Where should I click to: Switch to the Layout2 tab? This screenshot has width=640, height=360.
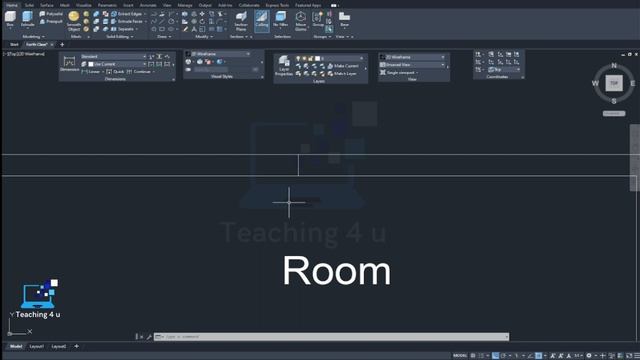click(x=58, y=346)
